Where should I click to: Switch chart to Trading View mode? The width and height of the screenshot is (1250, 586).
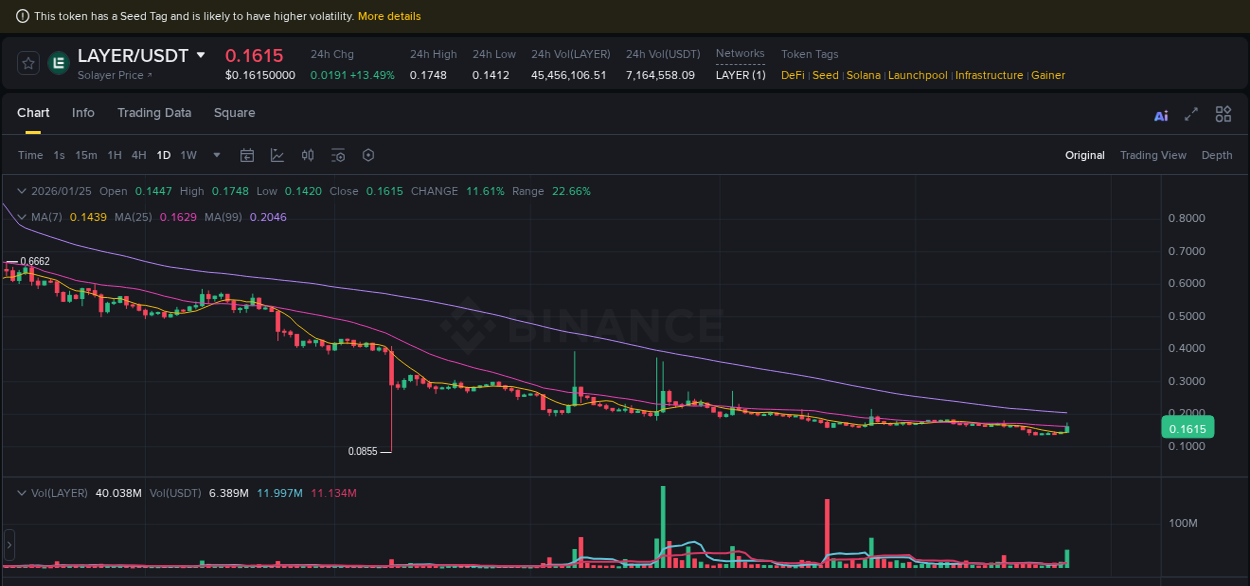click(x=1153, y=155)
